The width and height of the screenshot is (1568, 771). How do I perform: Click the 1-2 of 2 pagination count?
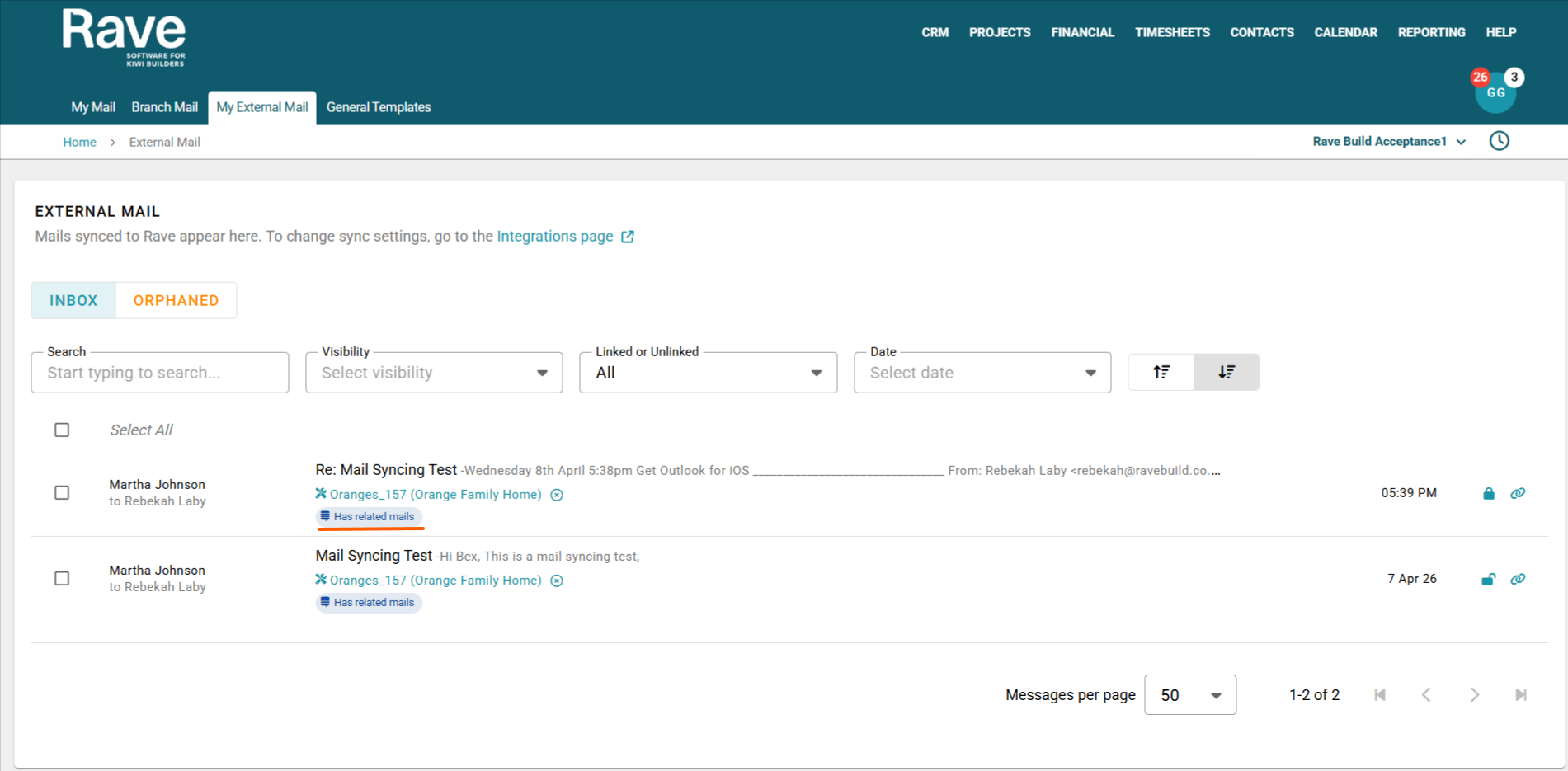[x=1314, y=695]
